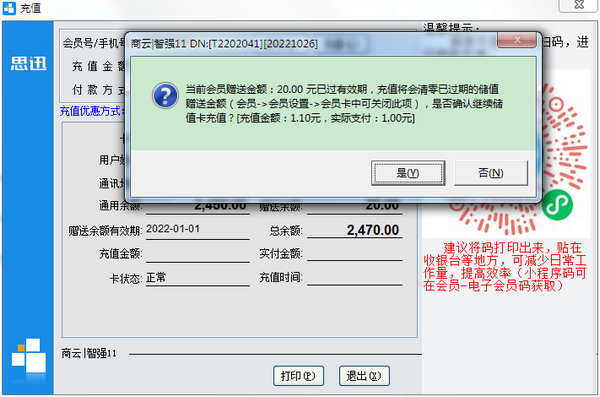Viewport: 600px width, 397px height.
Task: Click the dialog message about 赠送金额 expiry
Action: click(x=344, y=104)
